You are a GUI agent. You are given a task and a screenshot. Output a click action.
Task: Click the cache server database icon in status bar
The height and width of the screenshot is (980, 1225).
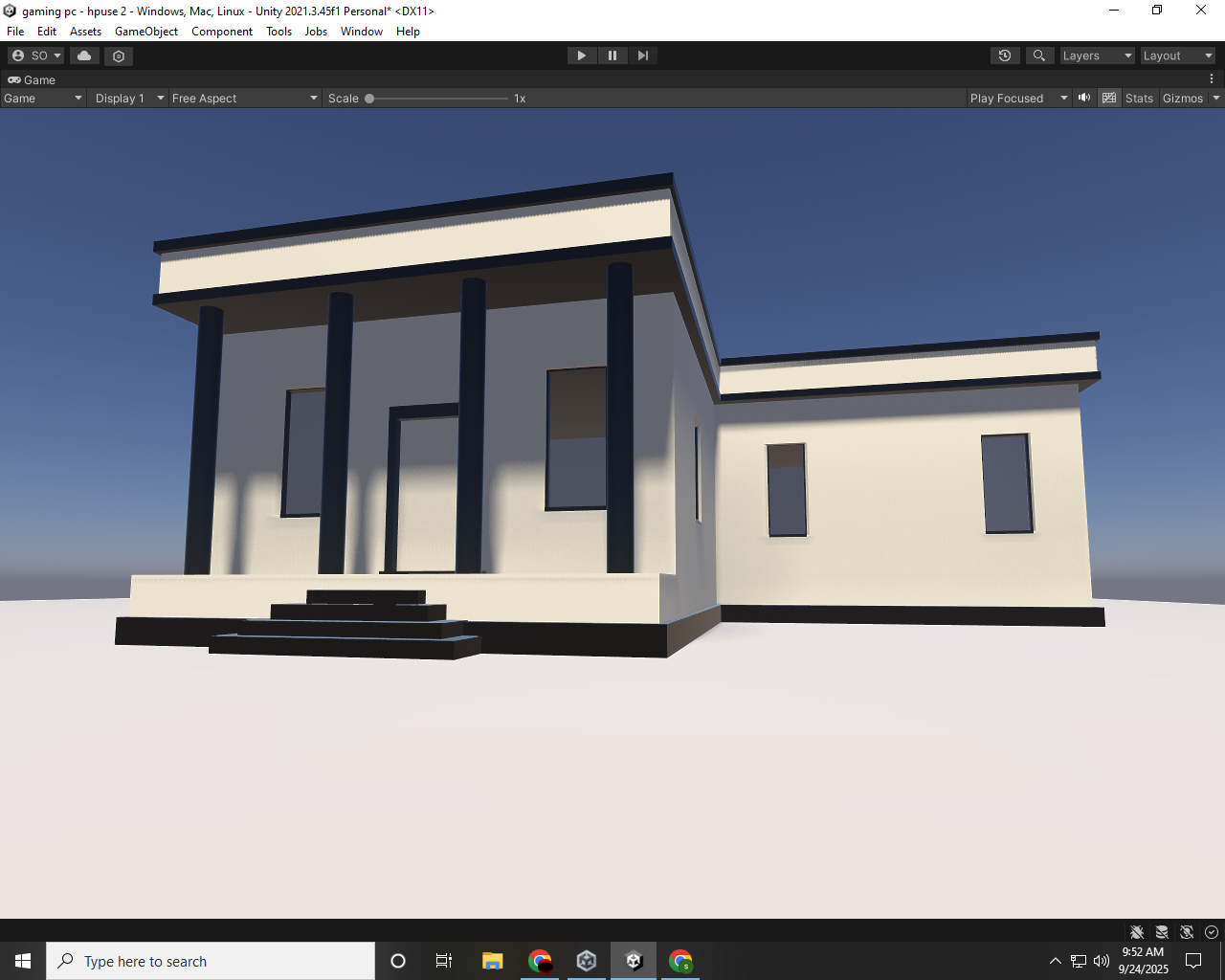tap(1162, 932)
